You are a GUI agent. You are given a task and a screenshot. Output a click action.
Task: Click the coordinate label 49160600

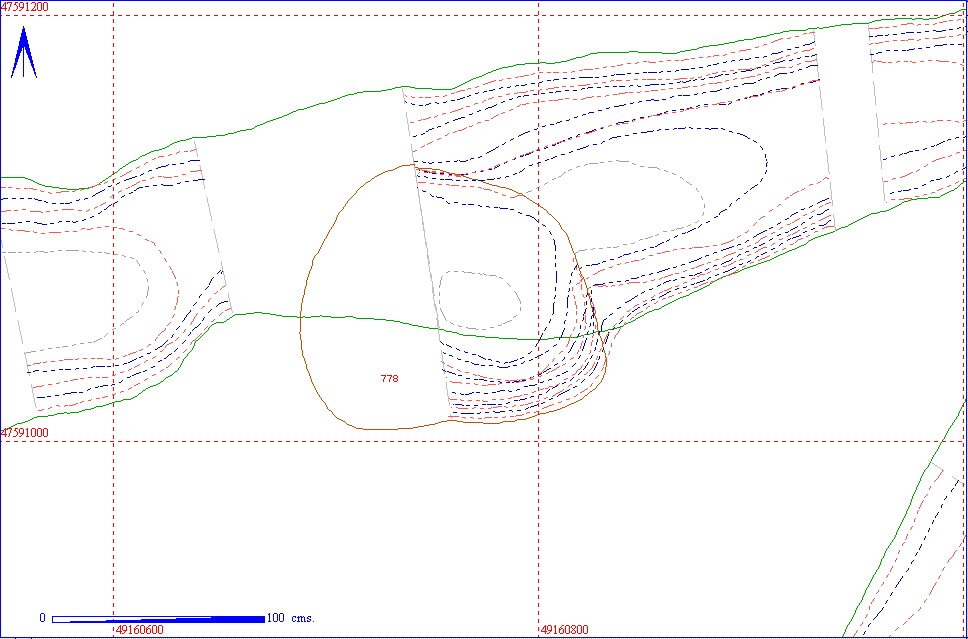point(140,630)
